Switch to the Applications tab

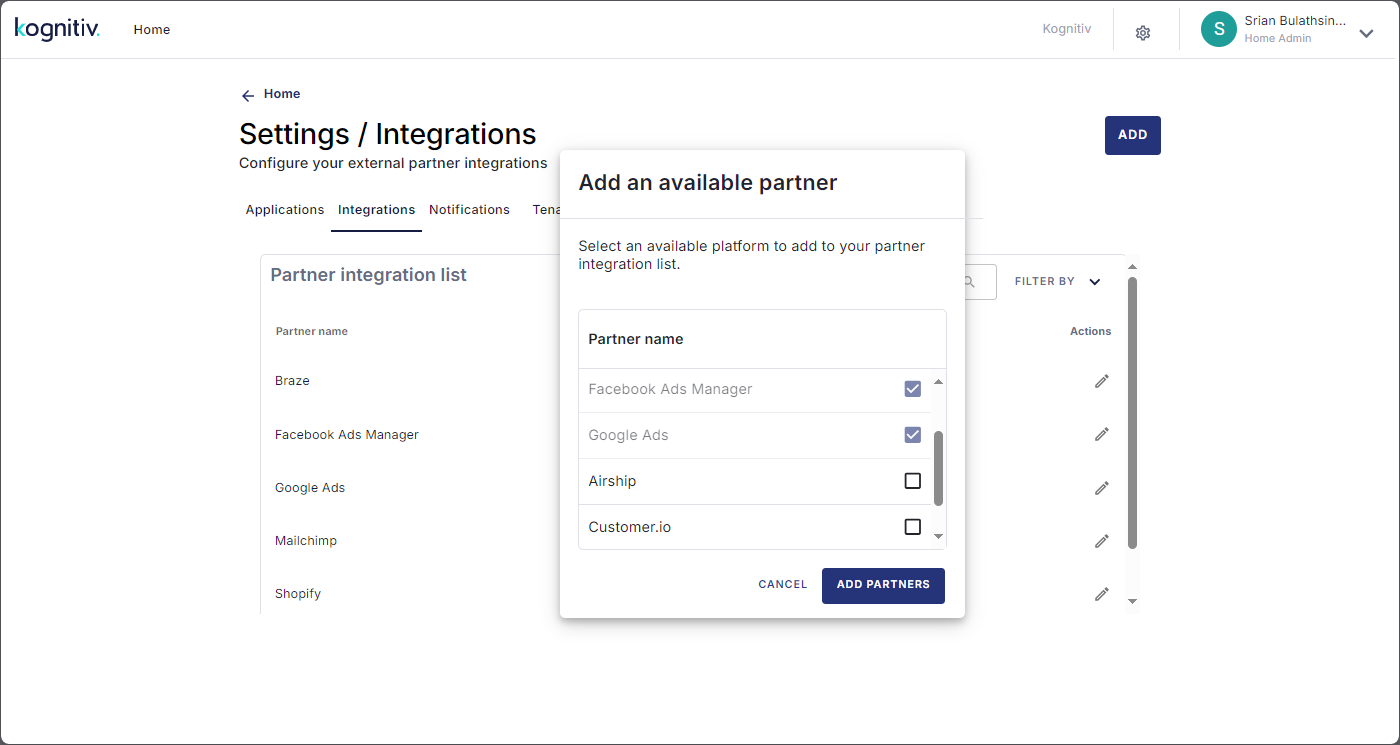pyautogui.click(x=285, y=210)
